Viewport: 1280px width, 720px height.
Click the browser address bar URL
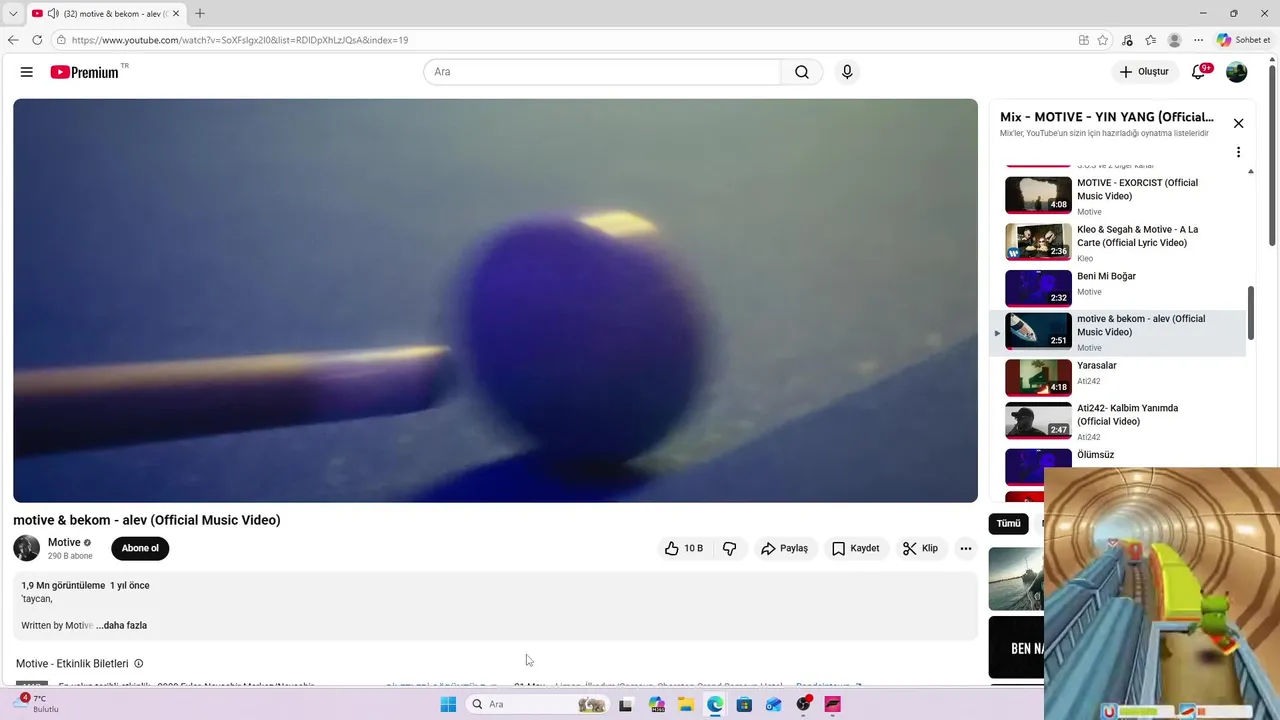click(x=240, y=40)
